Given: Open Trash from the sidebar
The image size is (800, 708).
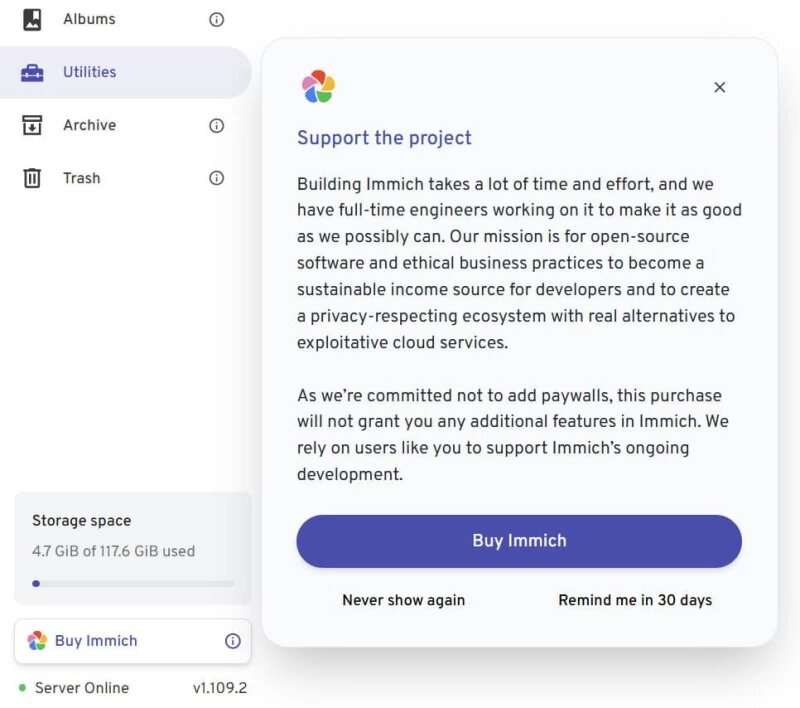Looking at the screenshot, I should pyautogui.click(x=81, y=178).
